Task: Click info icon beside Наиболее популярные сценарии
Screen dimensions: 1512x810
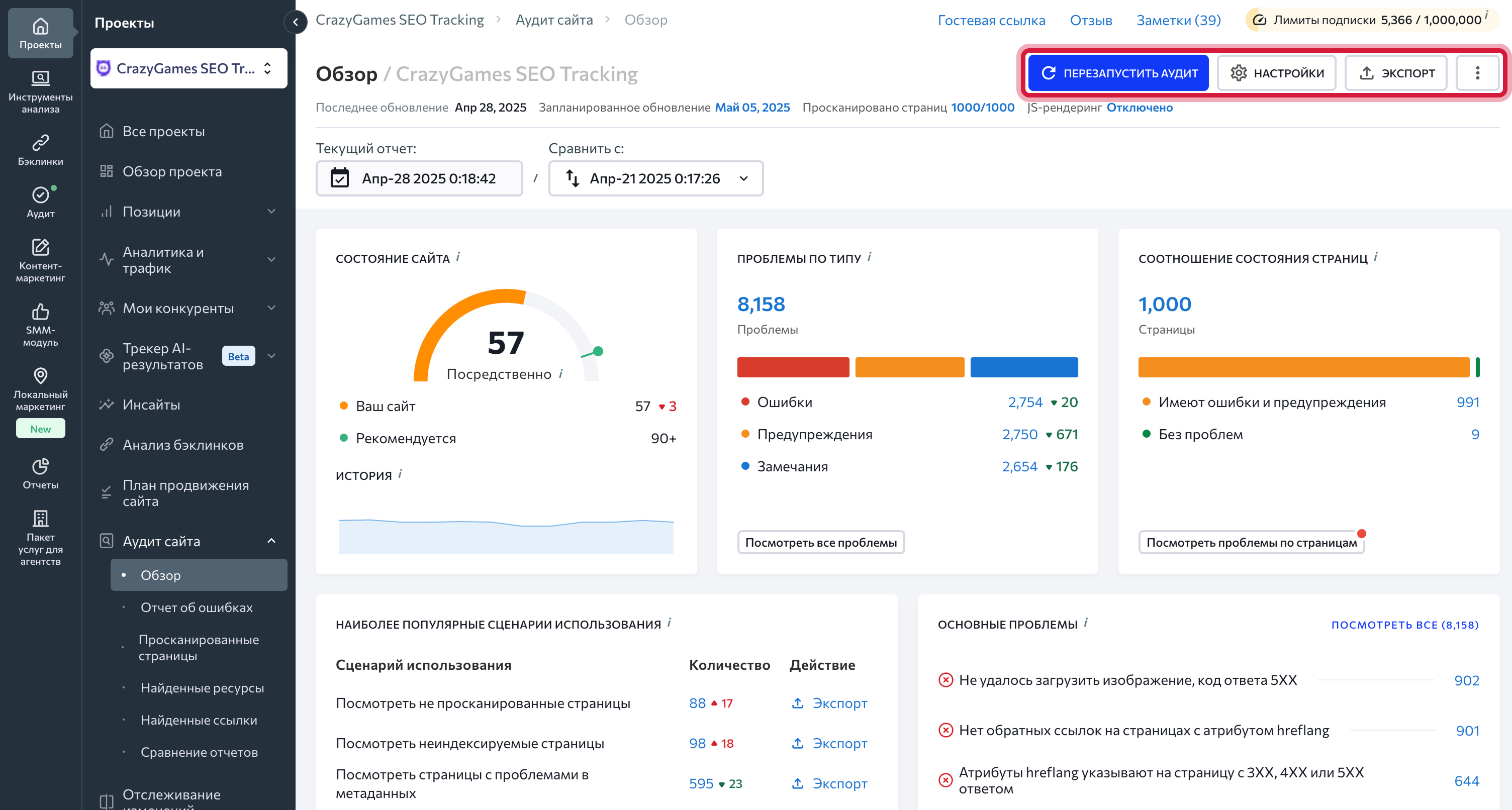Action: click(x=669, y=623)
